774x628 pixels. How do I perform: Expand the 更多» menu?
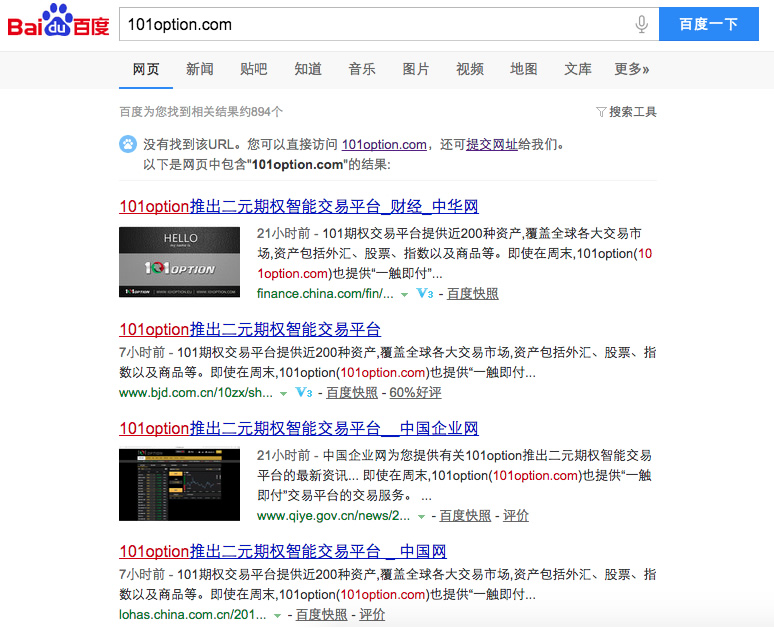[x=632, y=69]
